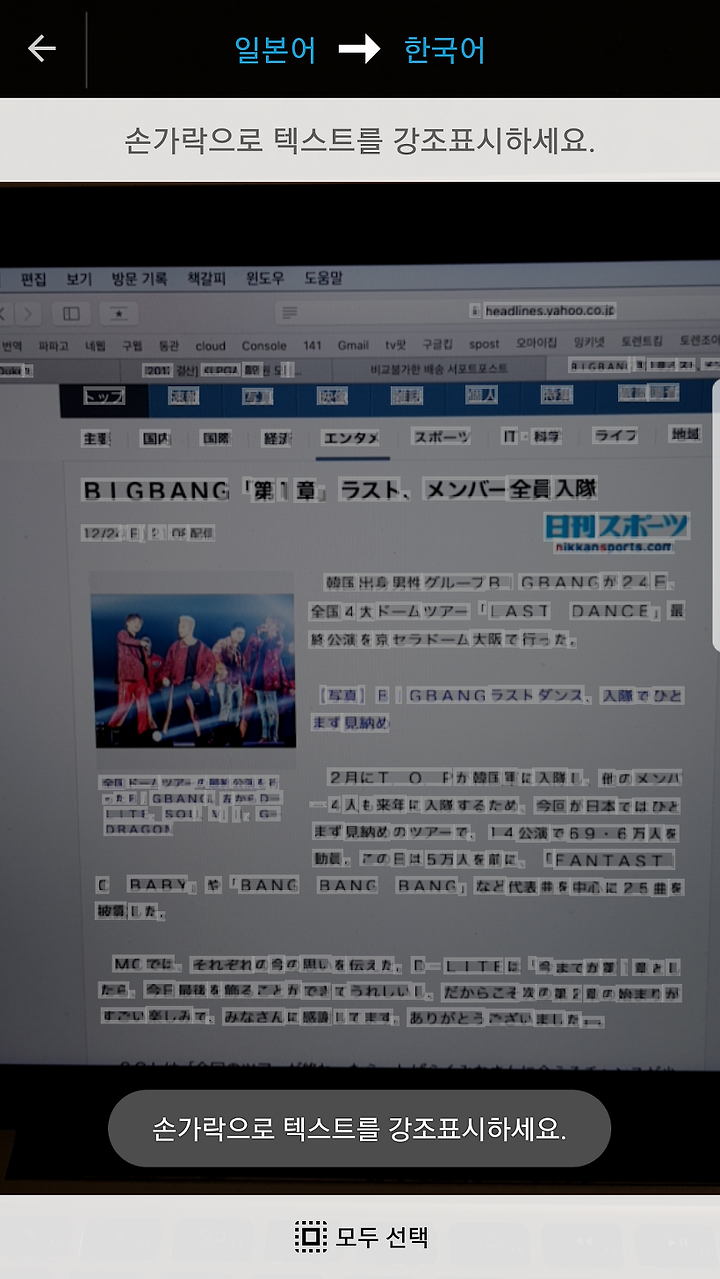Select the 国際 category tab
Screen dimensions: 720x1279
pyautogui.click(x=215, y=438)
